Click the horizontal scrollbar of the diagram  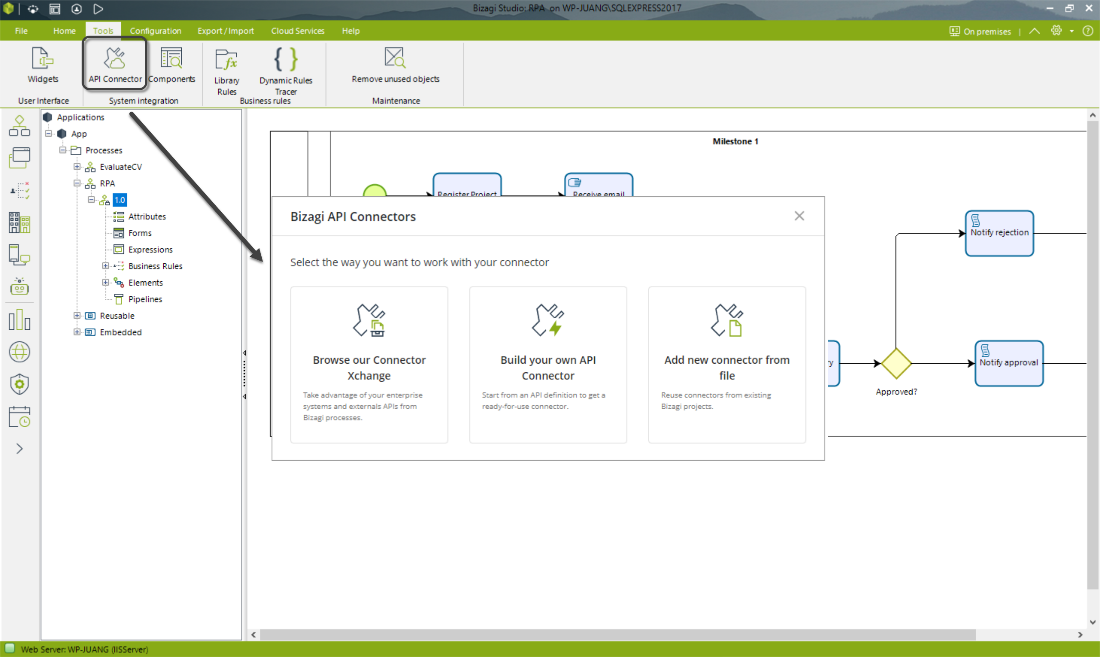pyautogui.click(x=617, y=635)
